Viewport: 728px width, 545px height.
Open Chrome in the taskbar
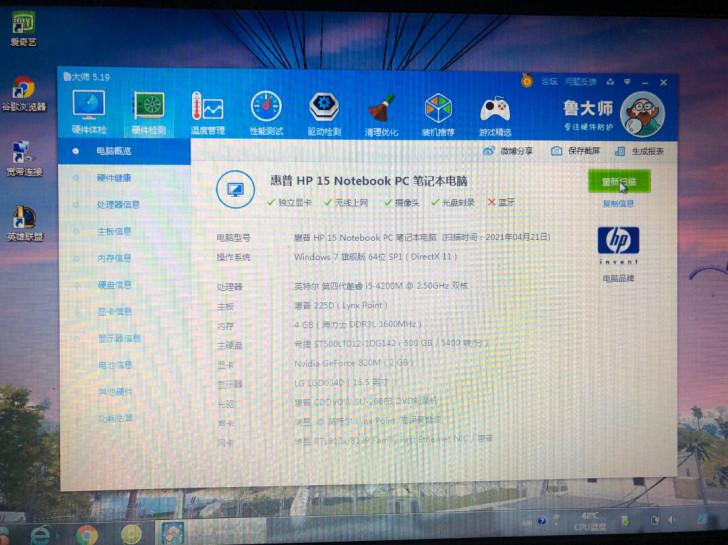click(86, 534)
